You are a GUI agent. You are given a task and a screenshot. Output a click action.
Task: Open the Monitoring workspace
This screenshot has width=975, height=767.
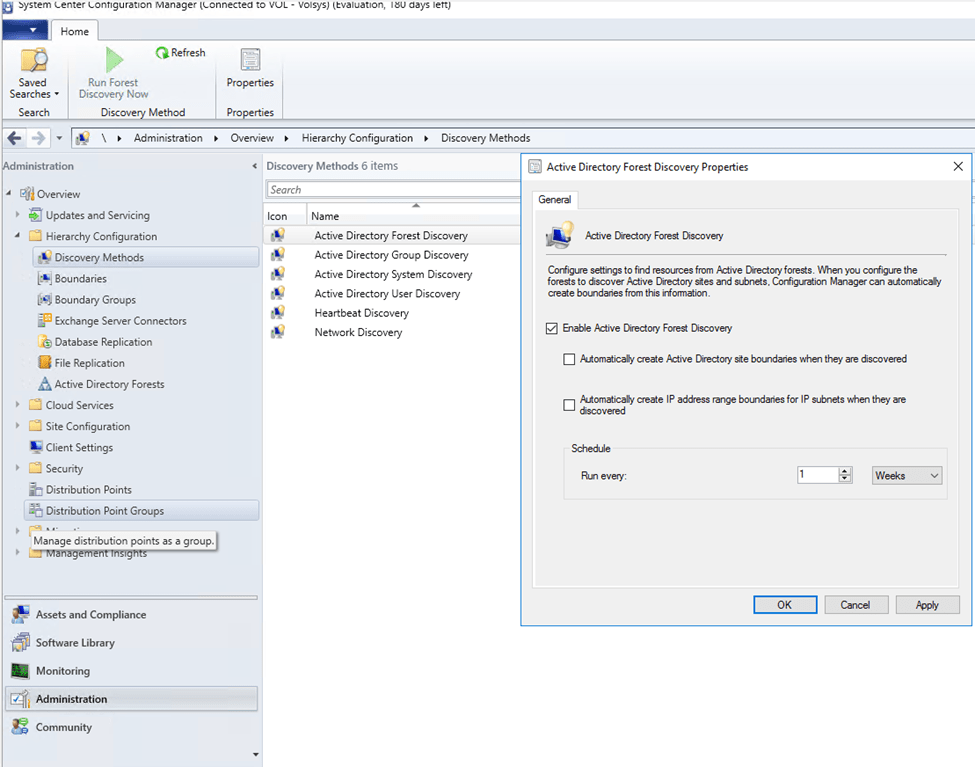(62, 671)
